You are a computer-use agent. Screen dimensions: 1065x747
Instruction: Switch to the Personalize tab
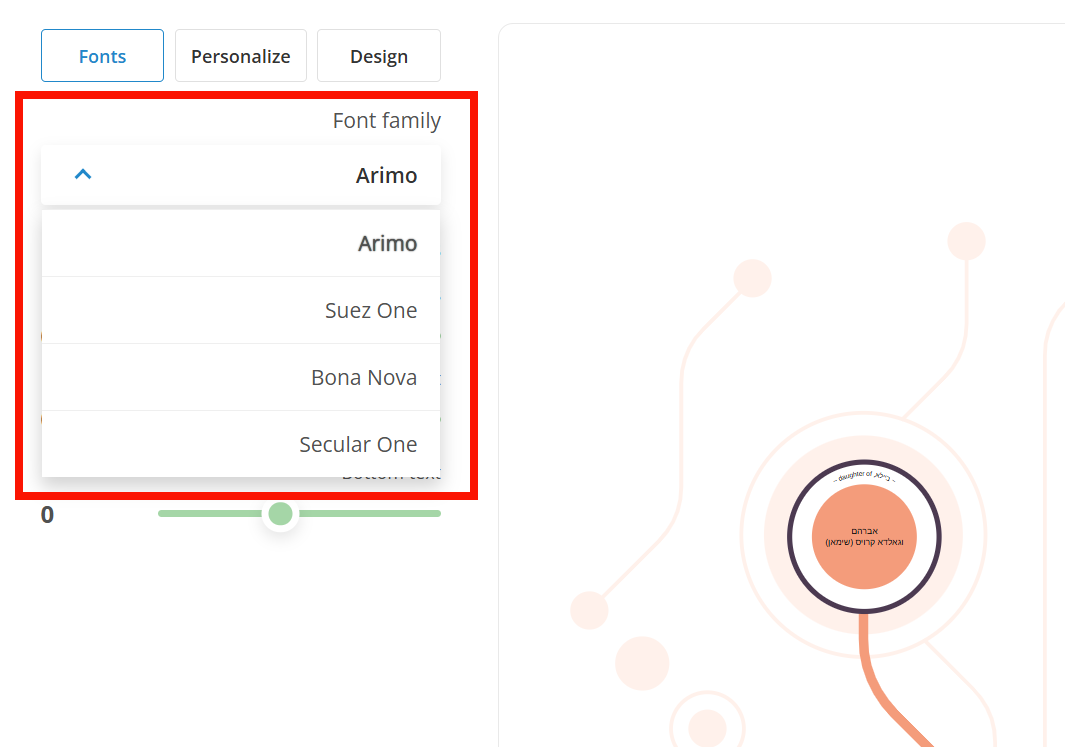click(240, 56)
